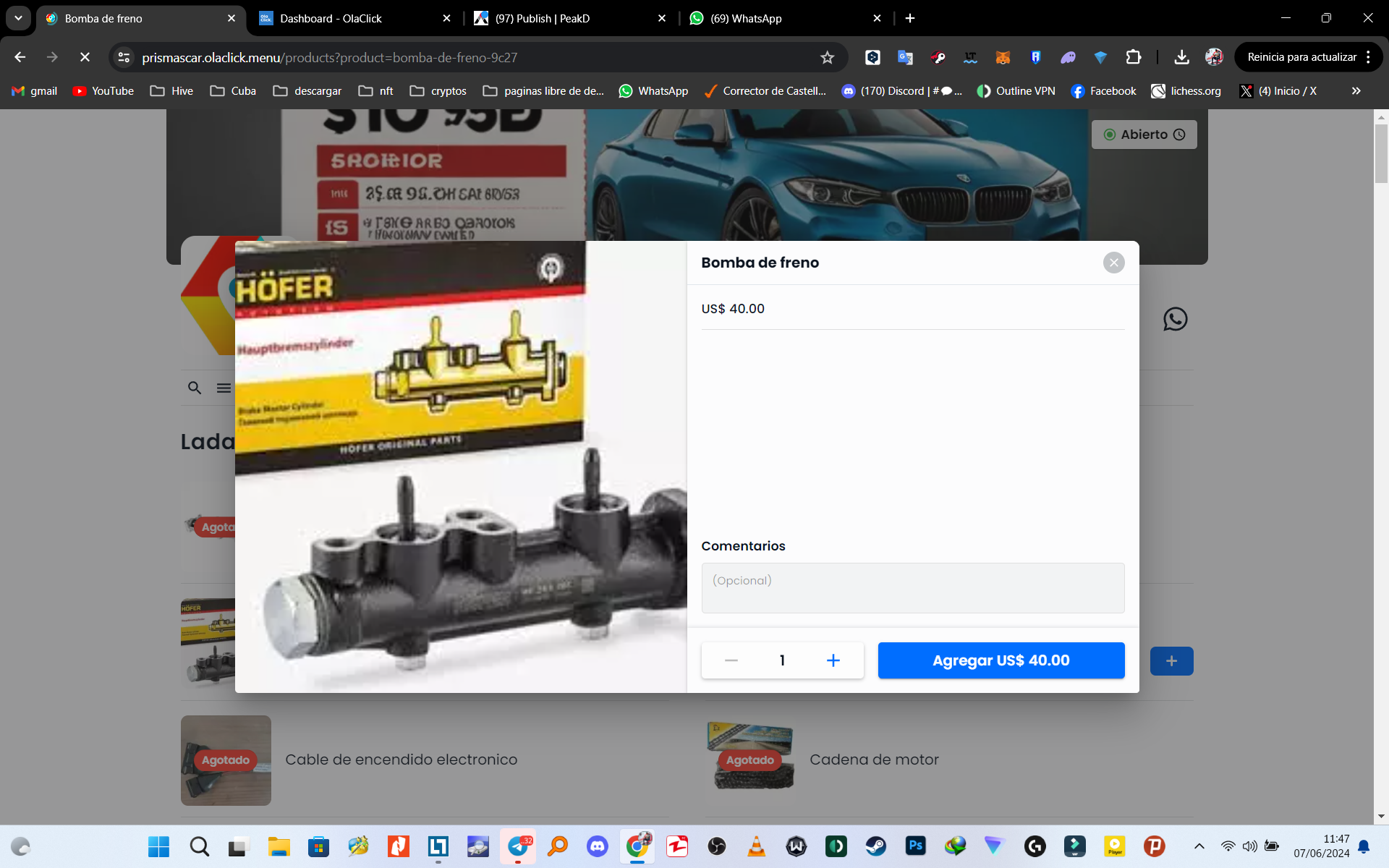Image resolution: width=1389 pixels, height=868 pixels.
Task: View site information icon in address bar
Action: (x=124, y=57)
